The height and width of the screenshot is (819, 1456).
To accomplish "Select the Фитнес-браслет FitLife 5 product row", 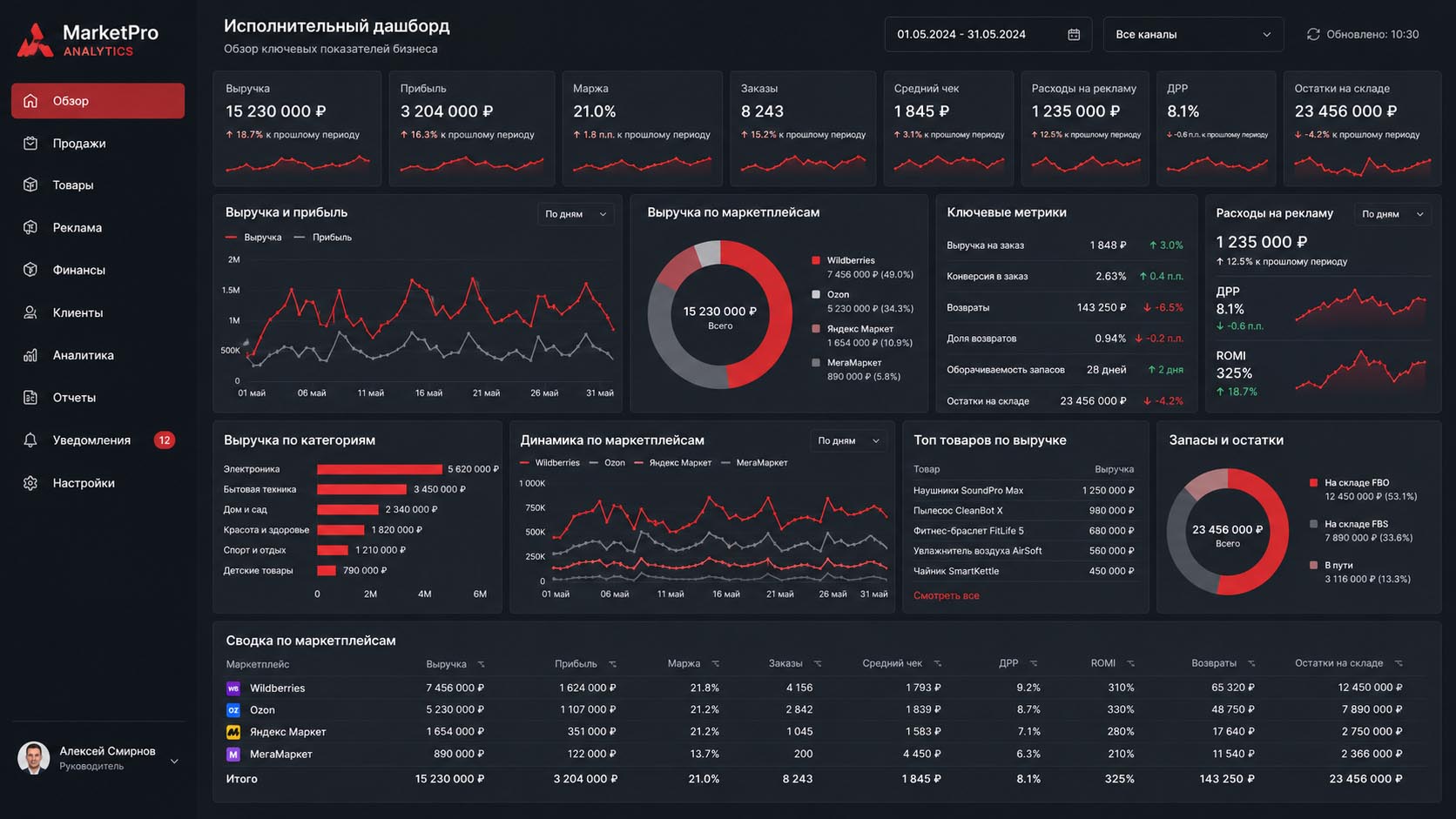I will point(1024,531).
